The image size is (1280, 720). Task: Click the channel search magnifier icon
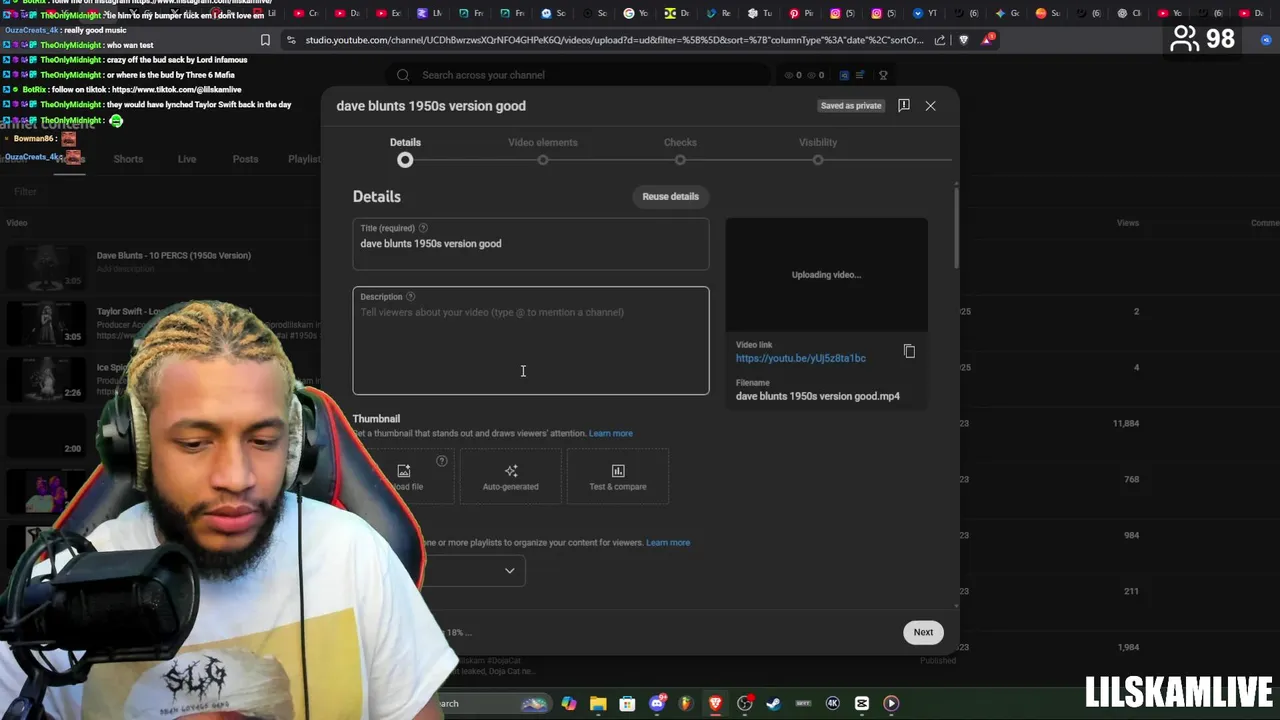[x=403, y=75]
